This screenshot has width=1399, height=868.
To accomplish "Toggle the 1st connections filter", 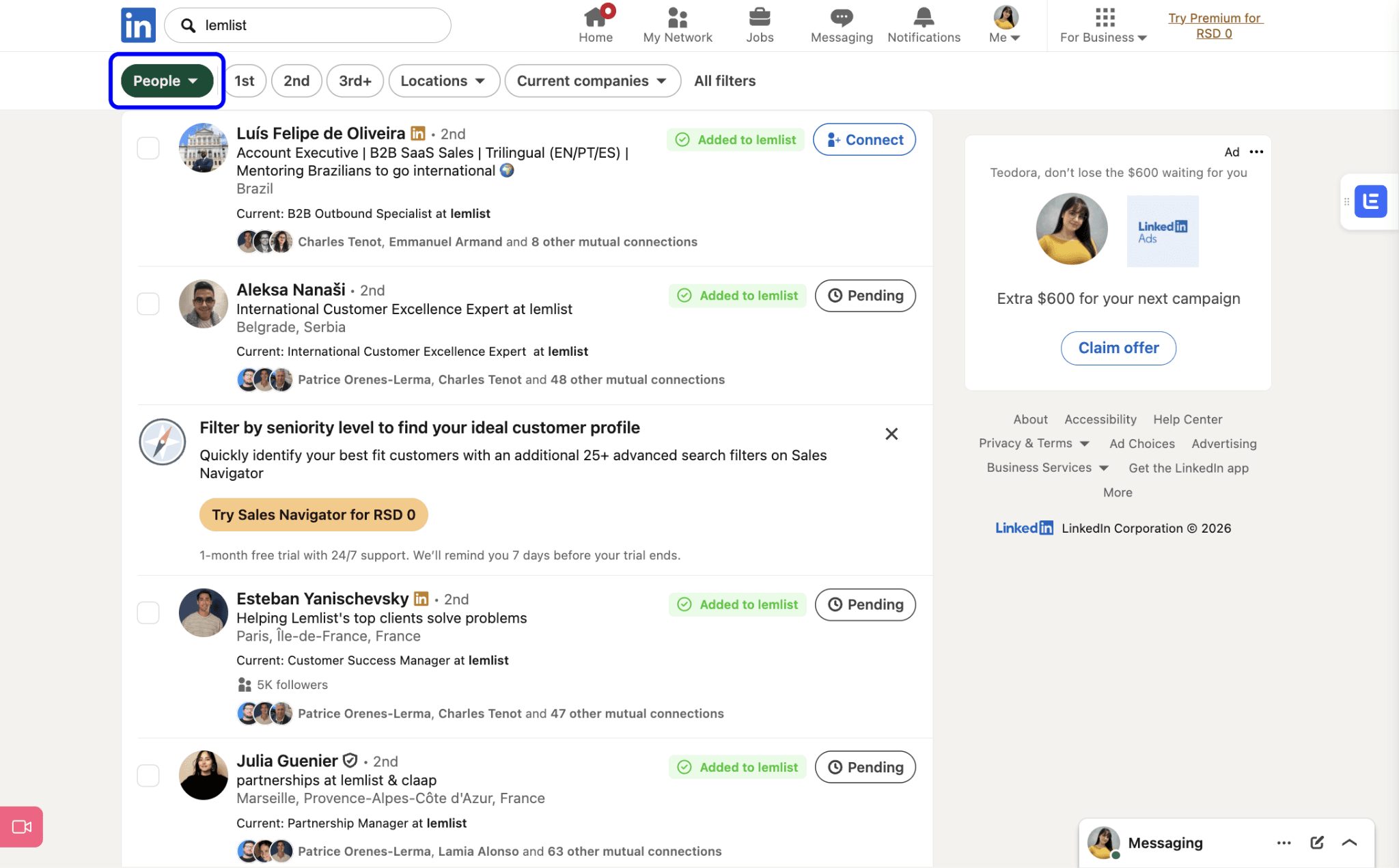I will (x=245, y=81).
